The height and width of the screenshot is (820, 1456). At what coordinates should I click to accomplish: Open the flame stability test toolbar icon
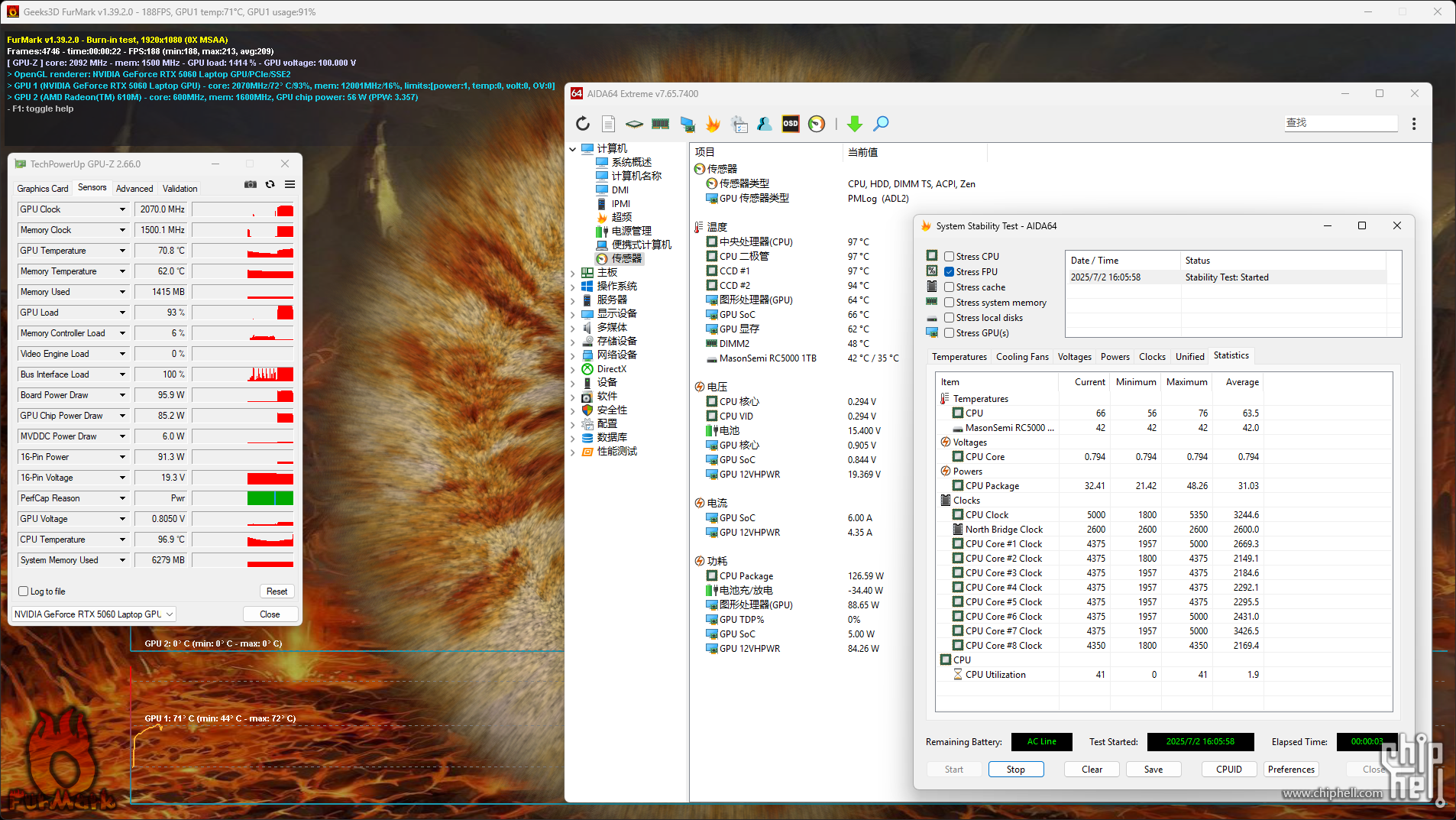(x=713, y=123)
